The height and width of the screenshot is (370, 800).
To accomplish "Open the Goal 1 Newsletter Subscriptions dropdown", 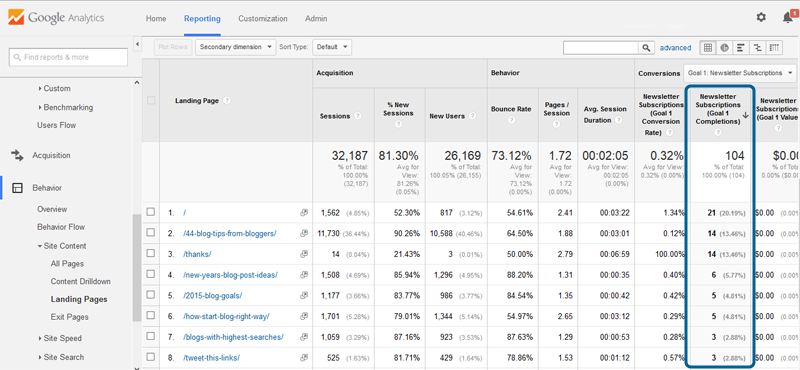I will (x=740, y=73).
